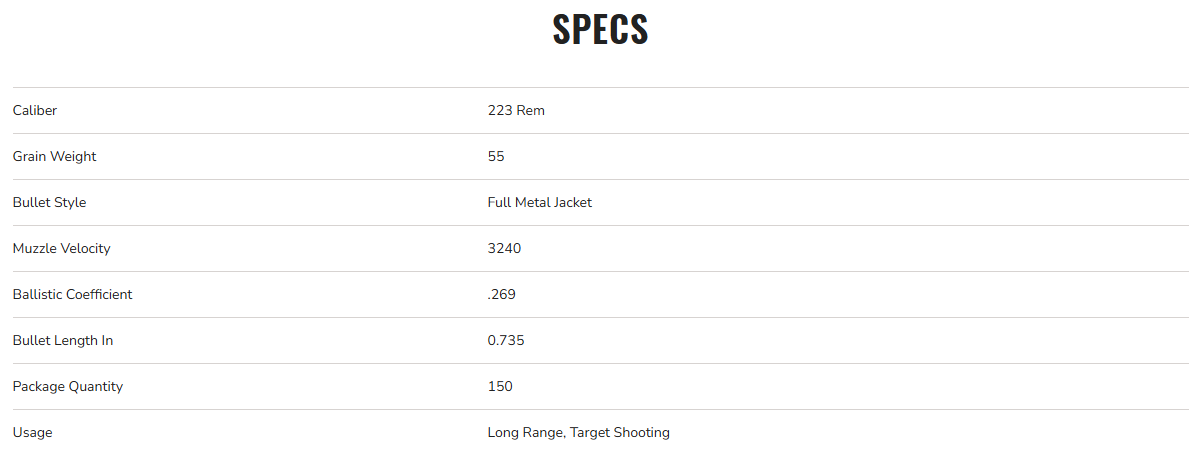Click the Bullet Style label
1198x449 pixels.
click(x=50, y=203)
